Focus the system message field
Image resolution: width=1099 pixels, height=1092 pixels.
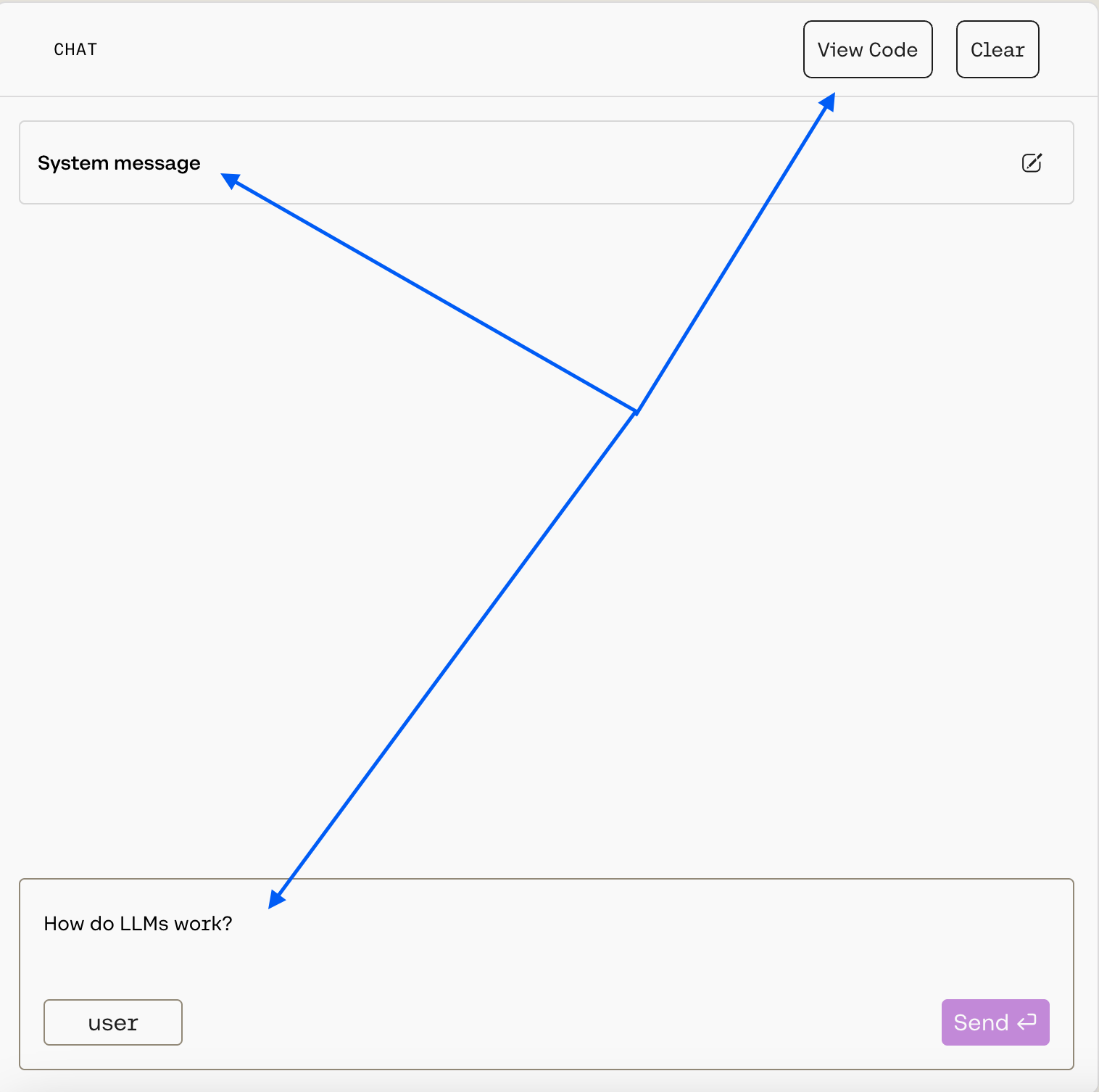507,163
